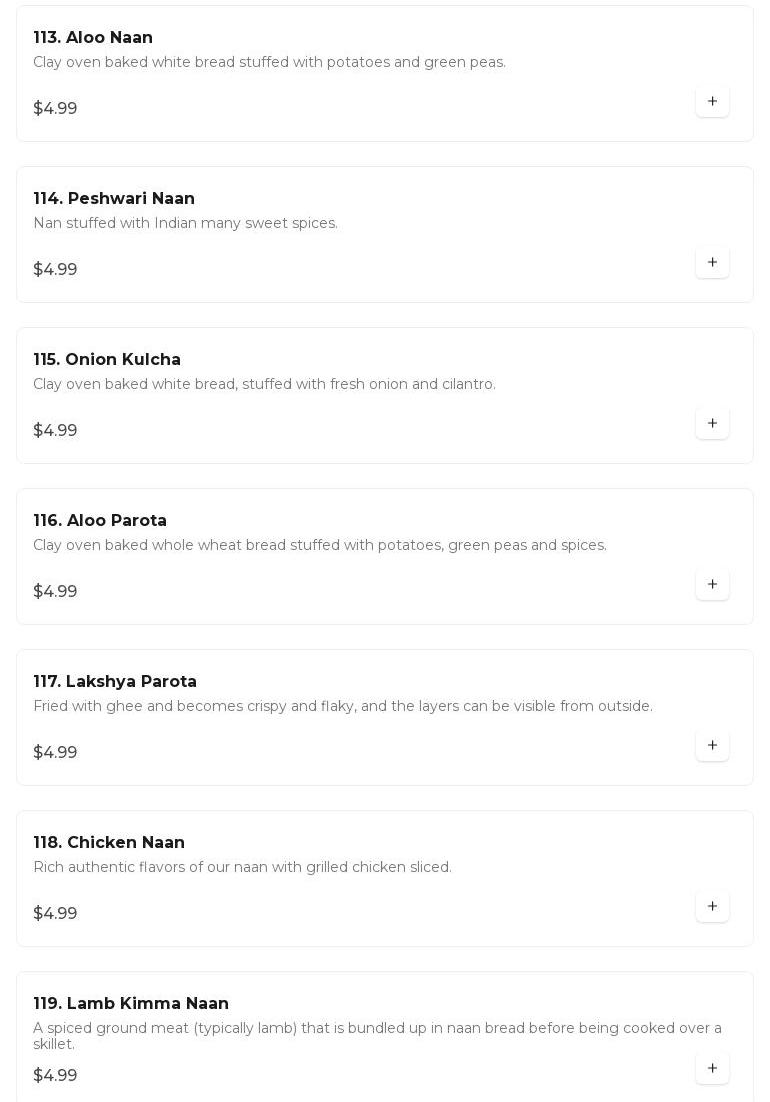Select the 119. Lamb Kimma Naan title
This screenshot has height=1102, width=770.
(x=131, y=1004)
